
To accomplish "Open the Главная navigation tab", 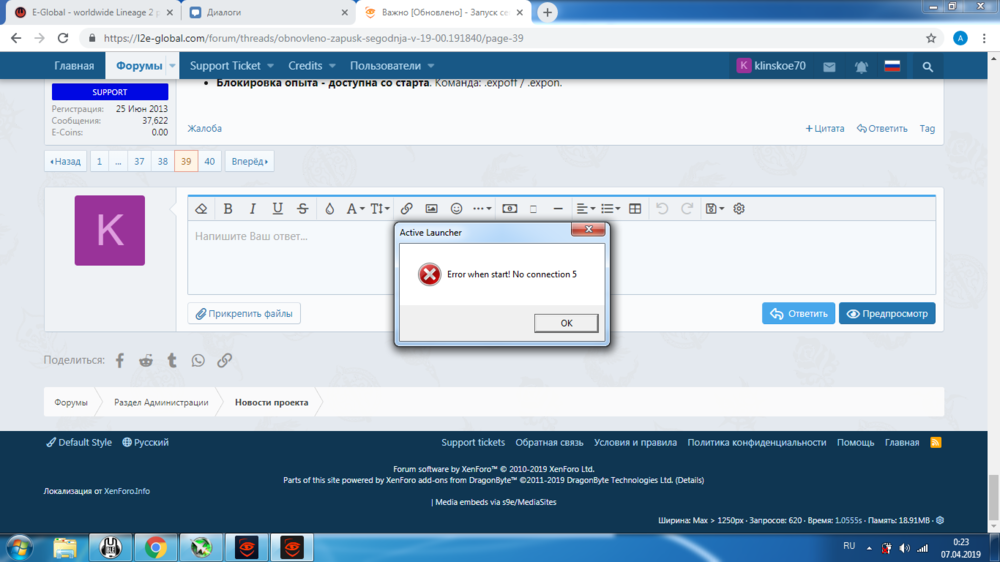I will pyautogui.click(x=74, y=66).
